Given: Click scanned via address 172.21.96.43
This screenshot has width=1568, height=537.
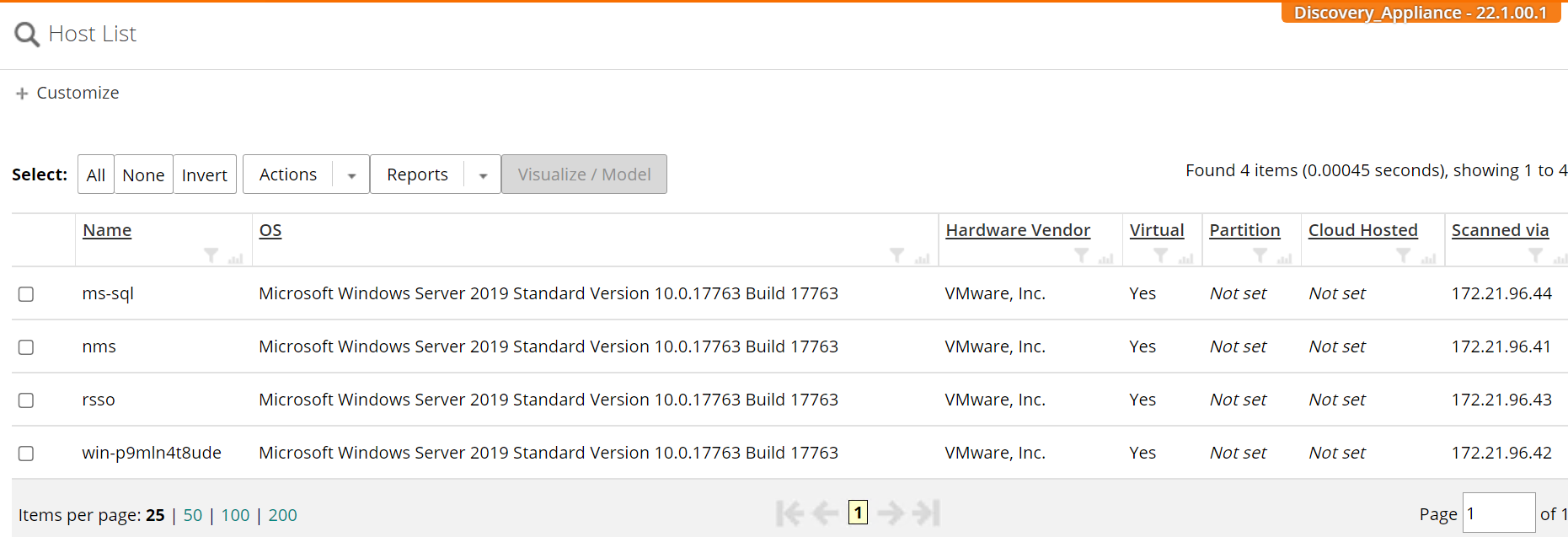Looking at the screenshot, I should [x=1501, y=400].
